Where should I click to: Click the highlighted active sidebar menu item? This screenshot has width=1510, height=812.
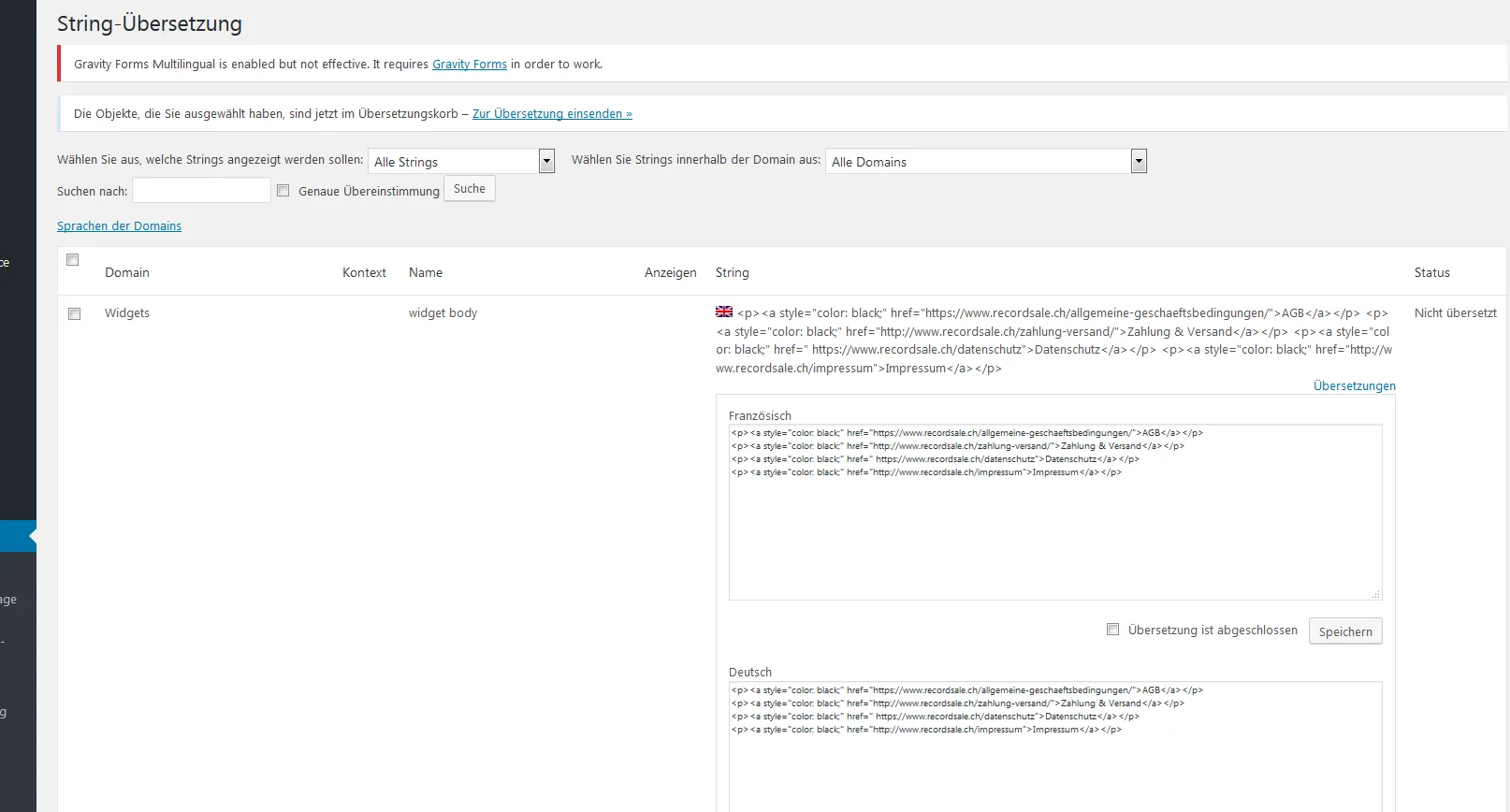tap(18, 536)
